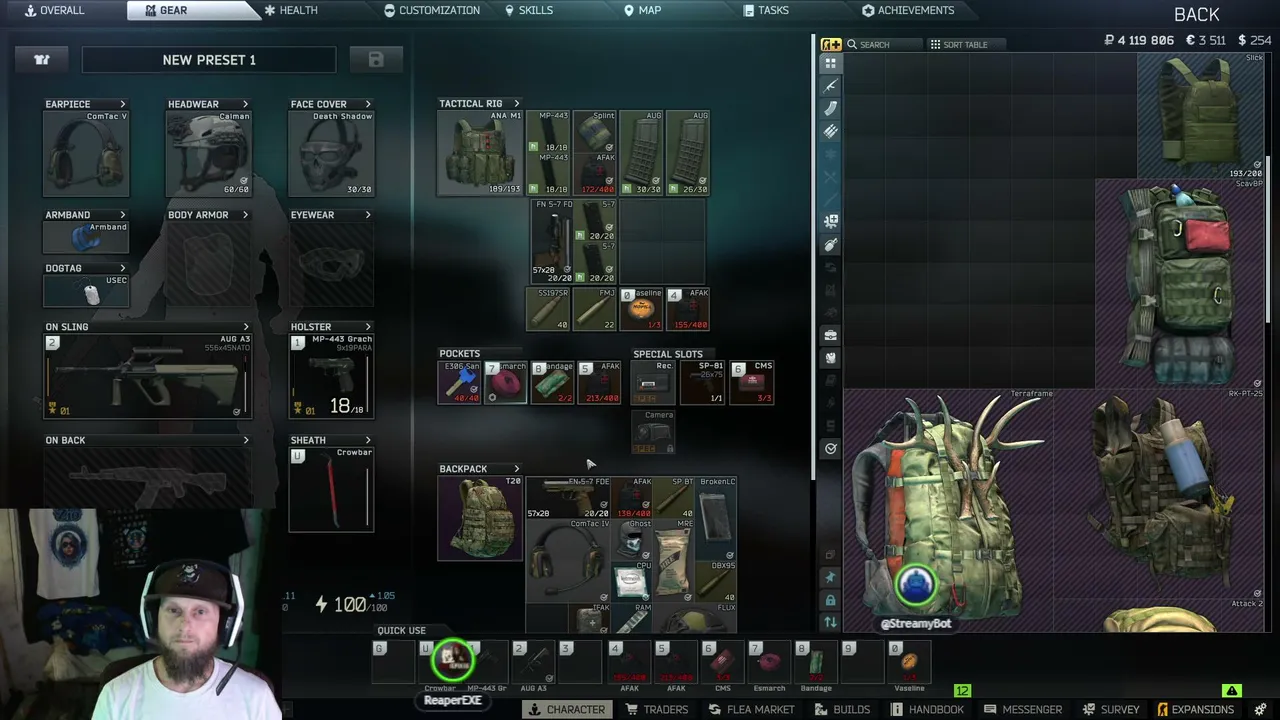Image resolution: width=1280 pixels, height=720 pixels.
Task: Select the Slick plate carrier in stash
Action: tap(1201, 115)
